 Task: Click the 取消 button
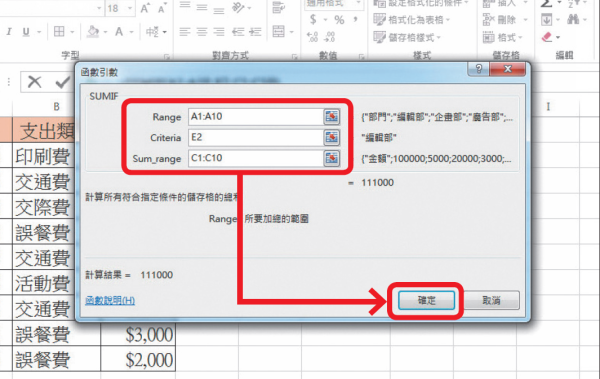tap(491, 301)
